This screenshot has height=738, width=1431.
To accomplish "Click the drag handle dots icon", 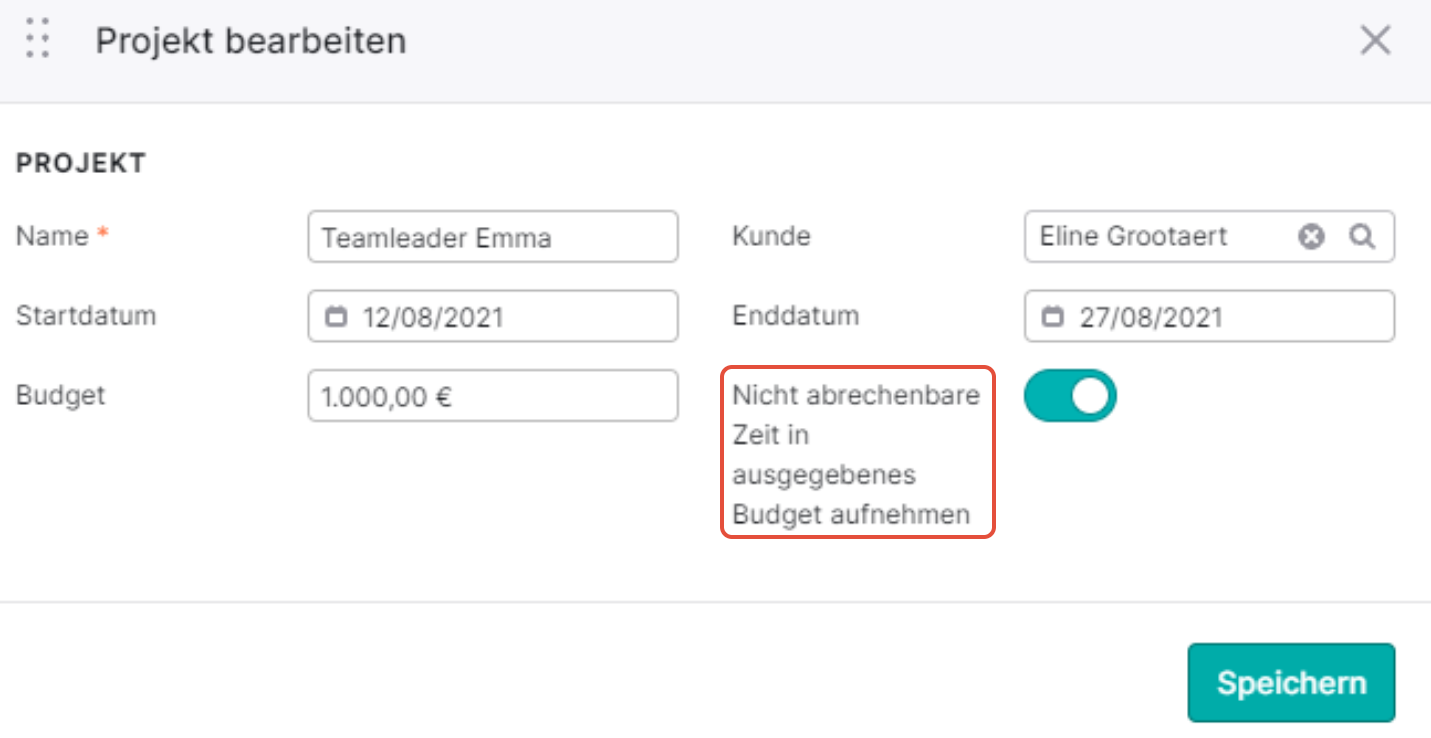I will pos(38,39).
